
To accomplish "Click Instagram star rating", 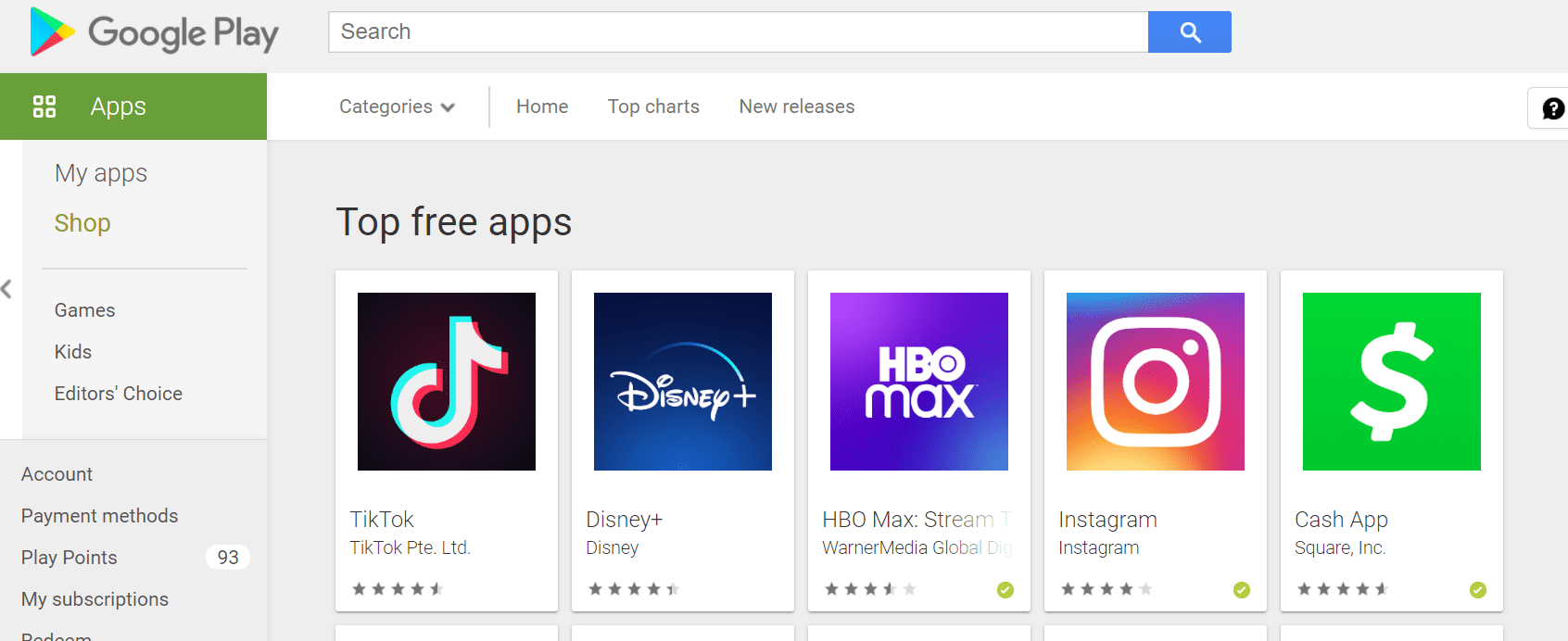I will click(1106, 589).
